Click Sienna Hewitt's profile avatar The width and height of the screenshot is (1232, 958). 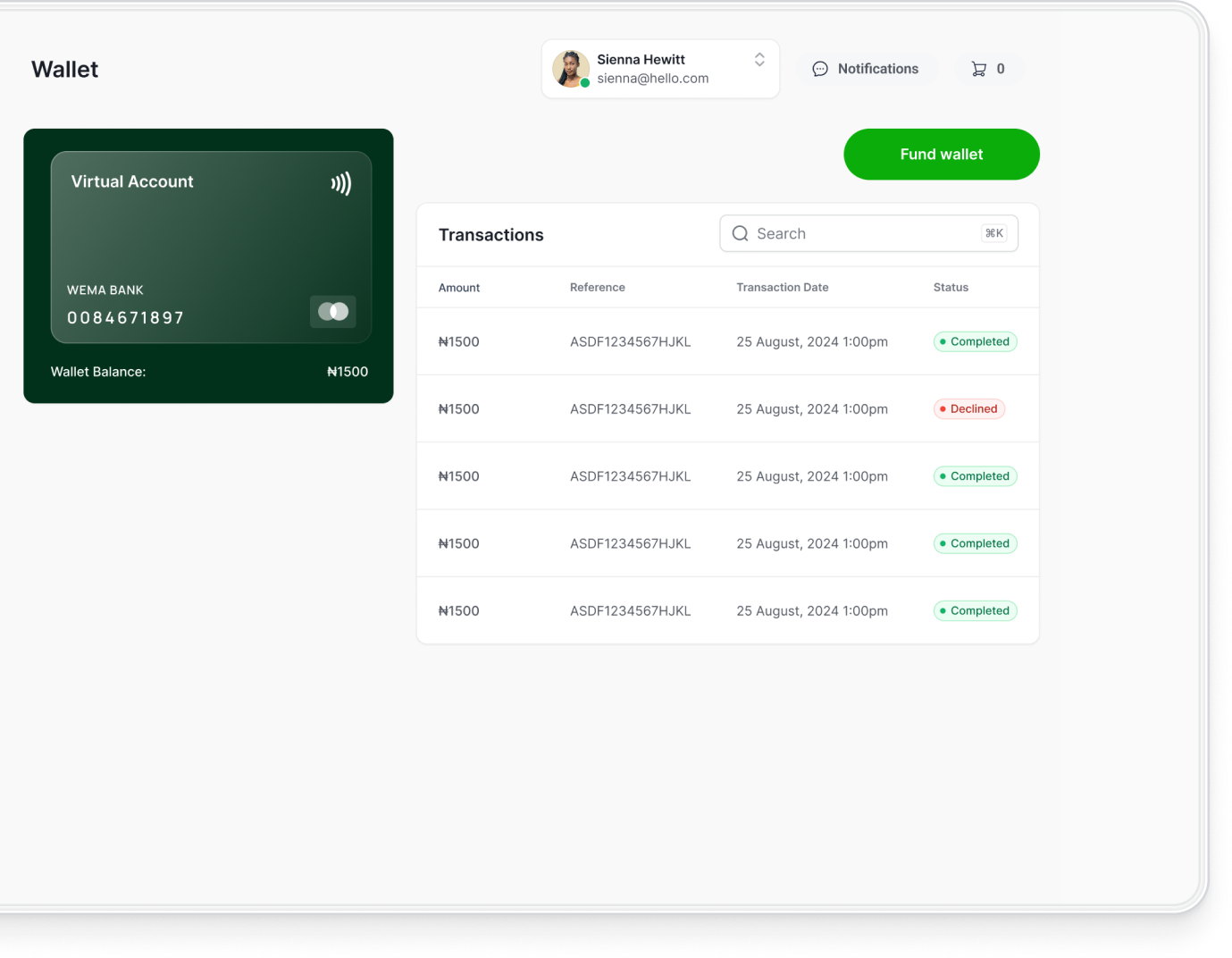570,69
